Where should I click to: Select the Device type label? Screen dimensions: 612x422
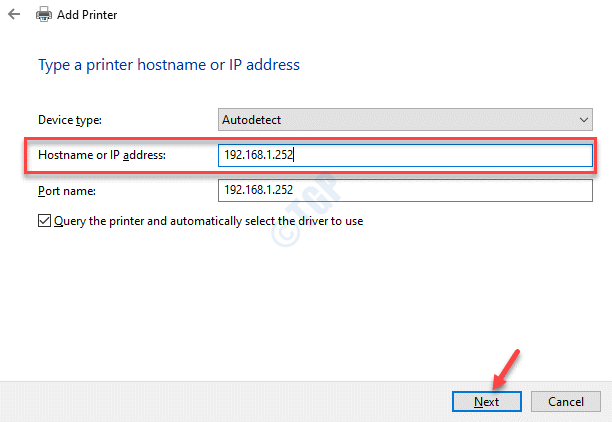click(x=70, y=120)
